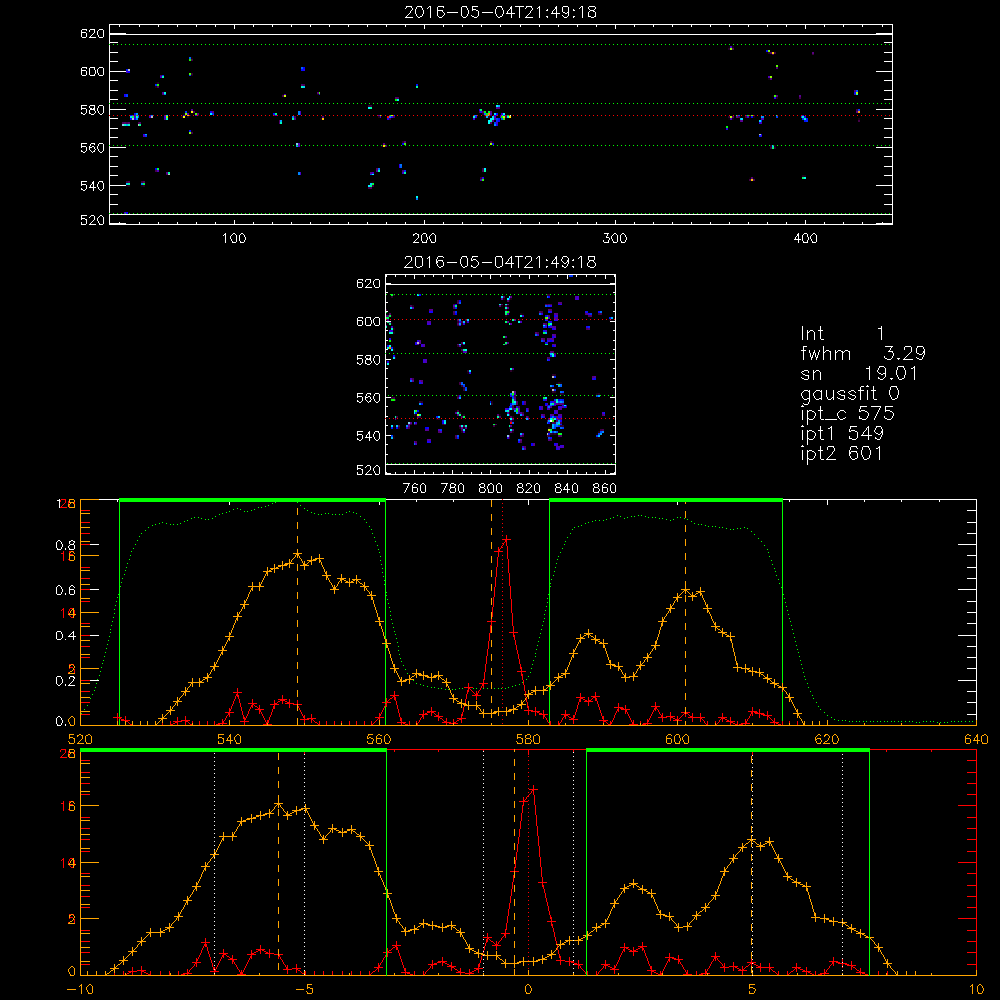Click the timestamp title above the wide top image
The width and height of the screenshot is (1000, 1000).
(500, 12)
